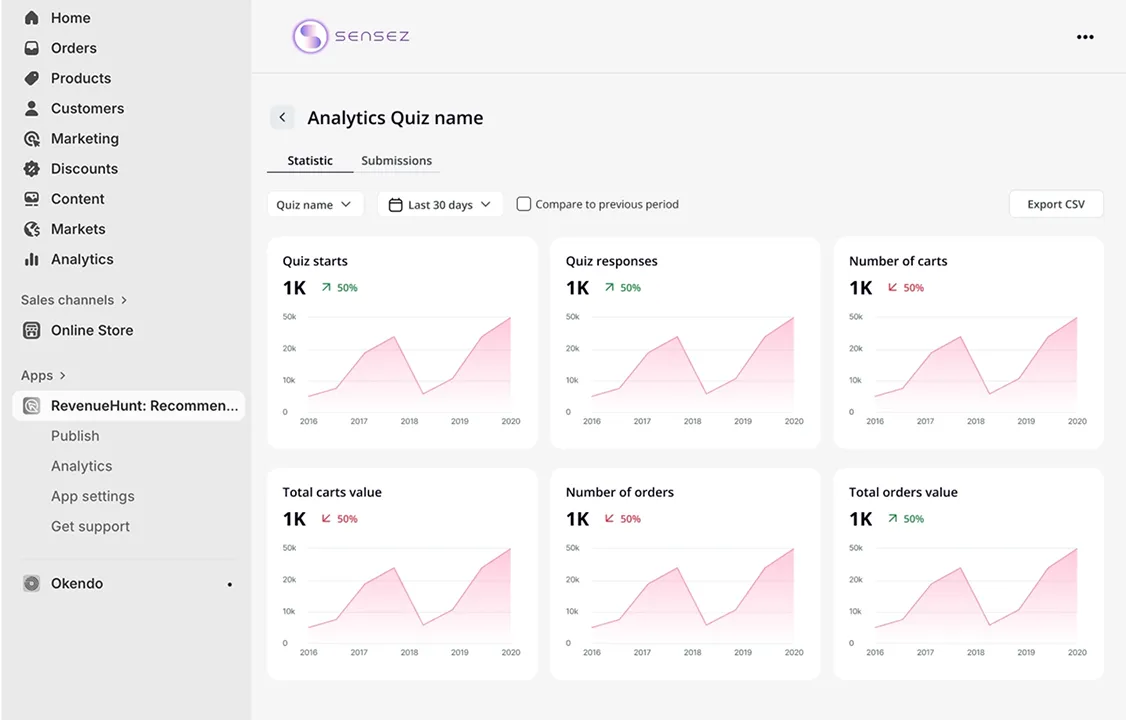Screen dimensions: 1126x720
Task: Click 50% change in Total carts value card
Action: pyautogui.click(x=348, y=519)
